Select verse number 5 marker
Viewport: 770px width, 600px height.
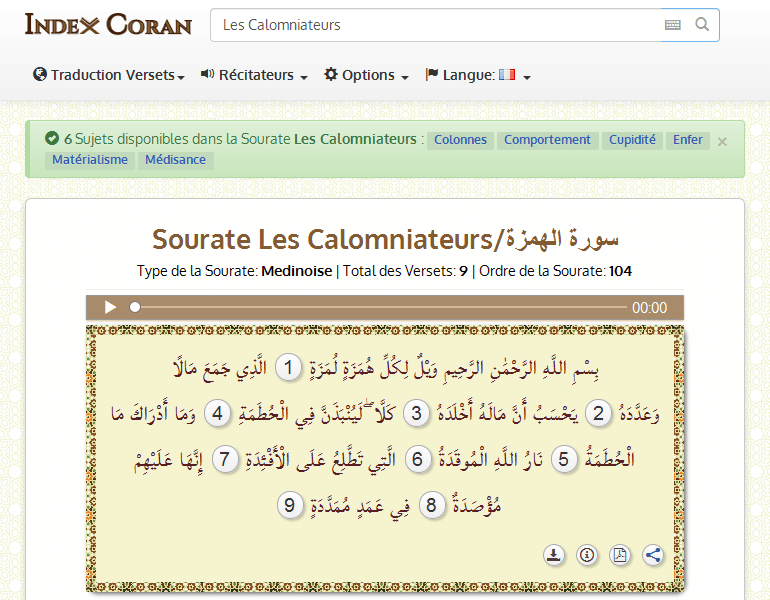click(567, 459)
